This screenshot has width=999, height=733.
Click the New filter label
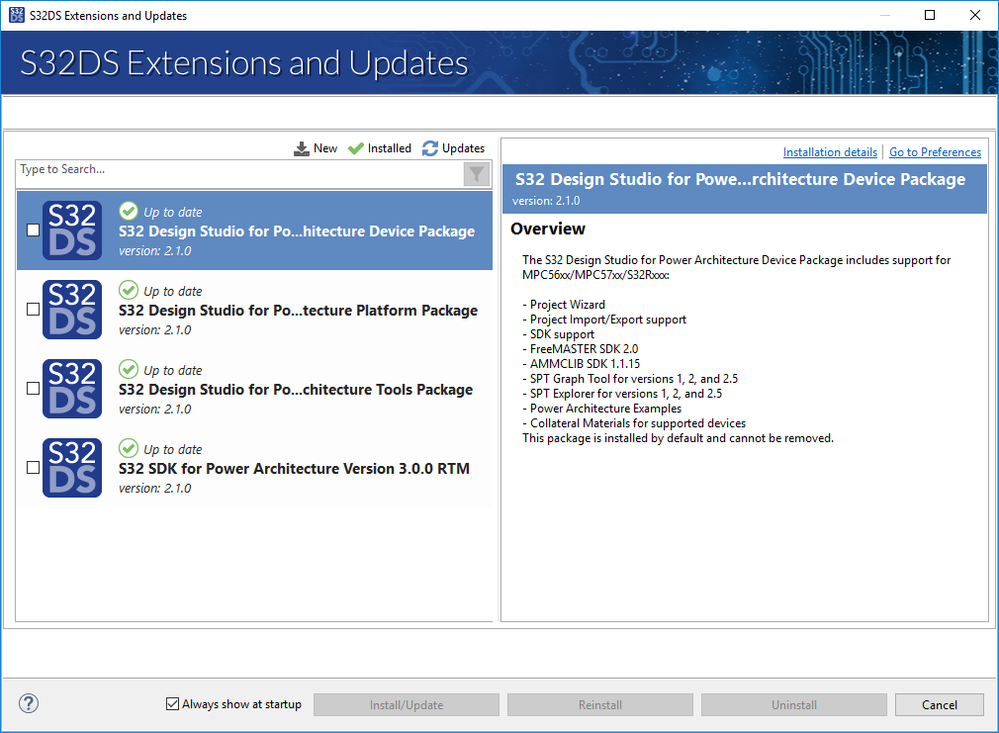pyautogui.click(x=325, y=149)
